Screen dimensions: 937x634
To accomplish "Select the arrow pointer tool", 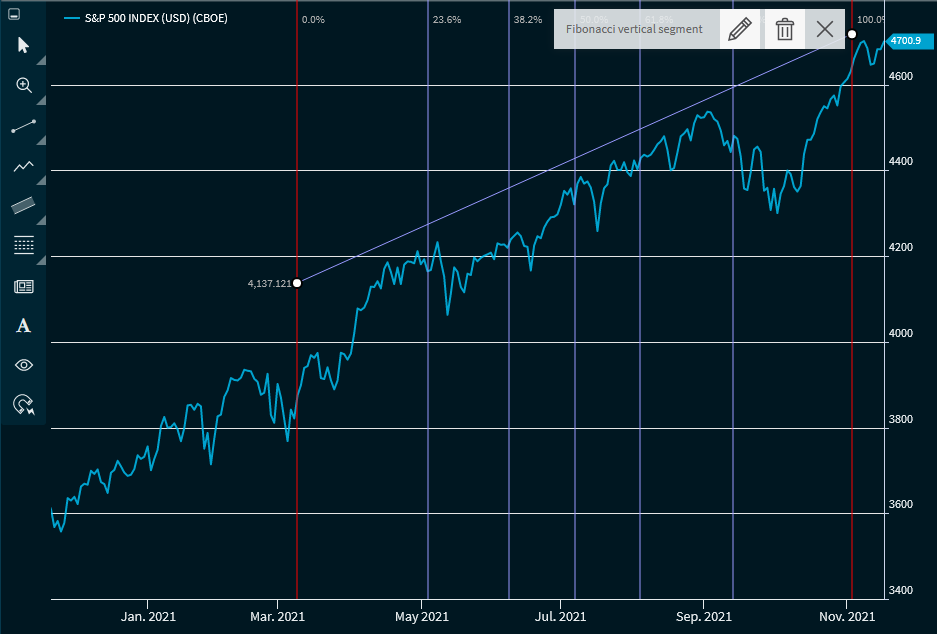I will point(24,45).
